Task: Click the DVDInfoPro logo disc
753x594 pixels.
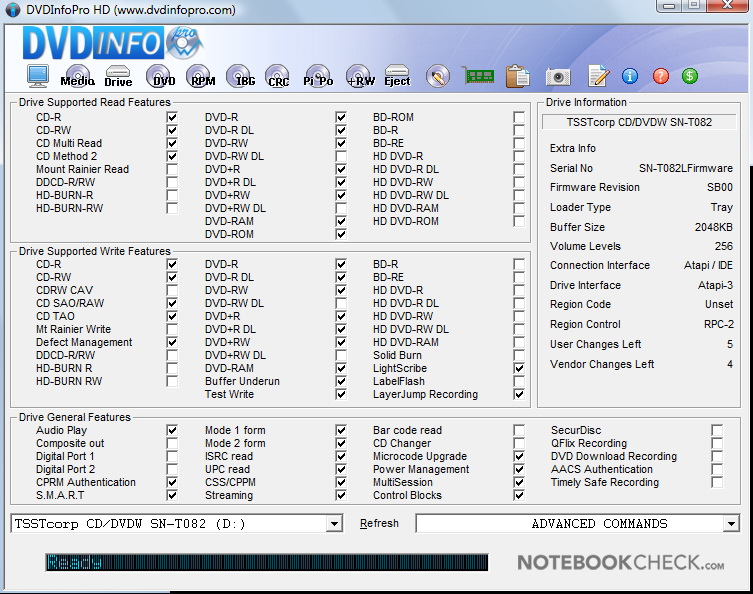Action: click(x=184, y=43)
